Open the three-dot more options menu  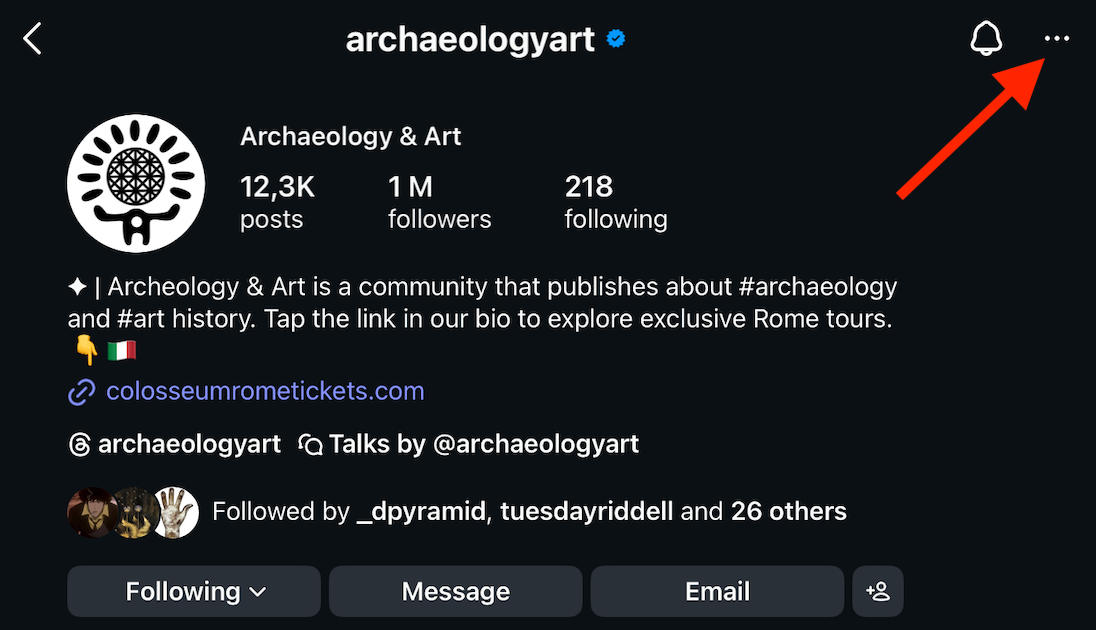coord(1056,39)
